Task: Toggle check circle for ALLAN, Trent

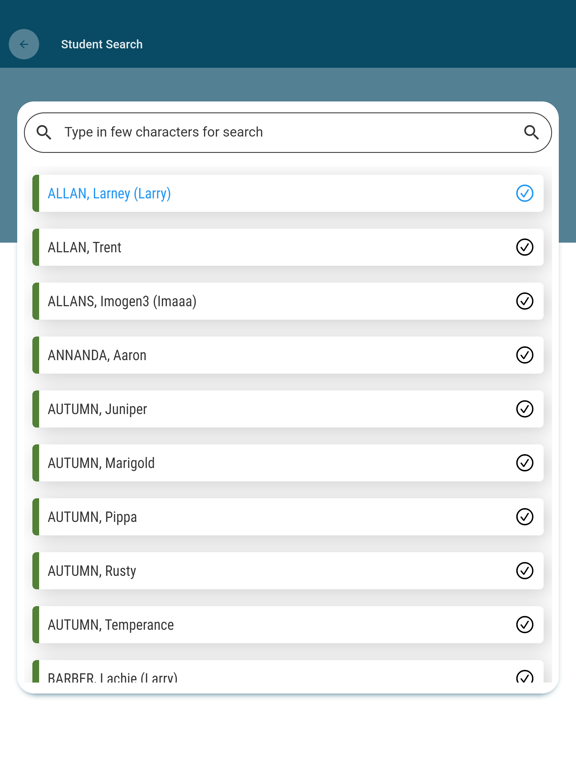Action: (525, 247)
